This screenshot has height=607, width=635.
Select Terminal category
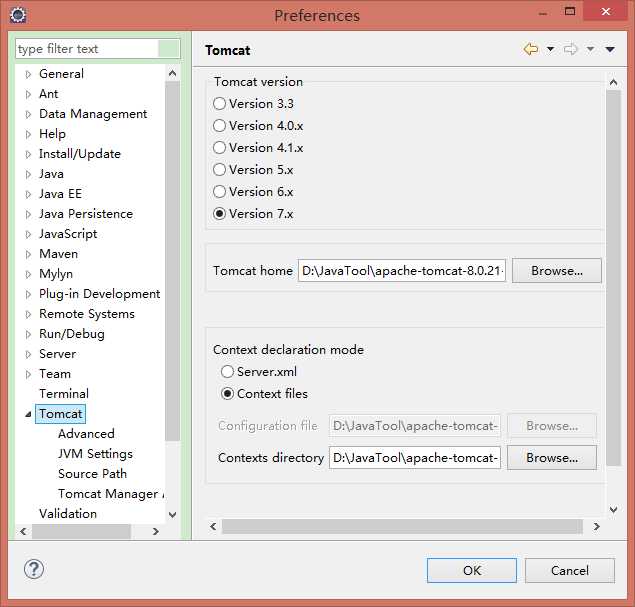click(64, 394)
